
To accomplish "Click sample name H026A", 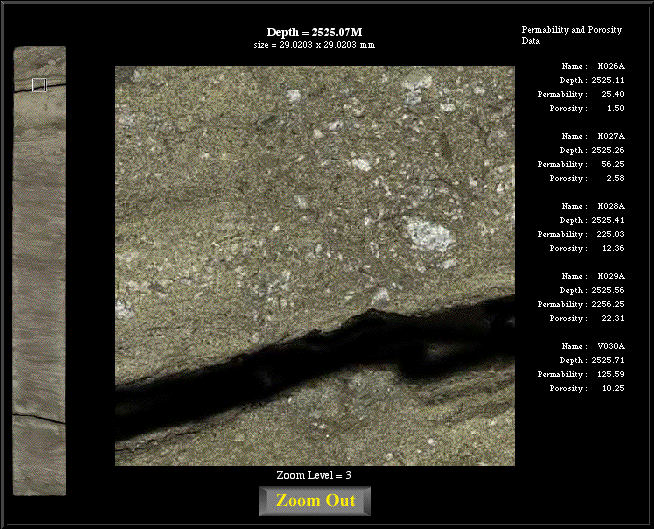I will point(611,66).
